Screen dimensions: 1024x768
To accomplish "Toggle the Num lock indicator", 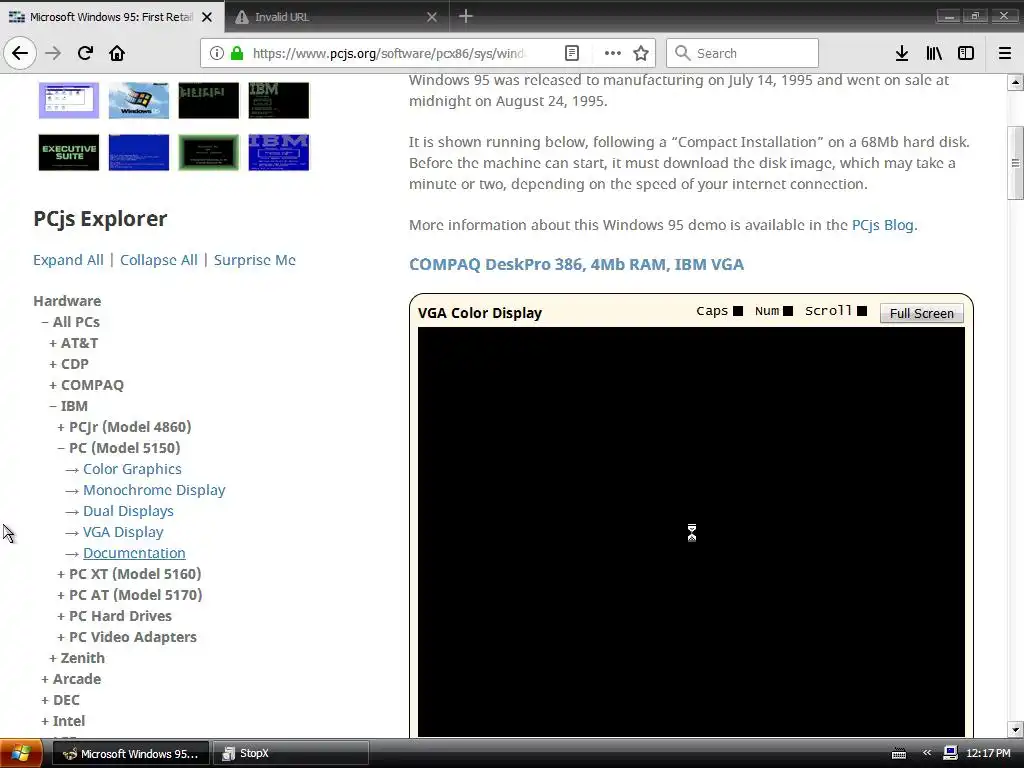I will point(788,311).
